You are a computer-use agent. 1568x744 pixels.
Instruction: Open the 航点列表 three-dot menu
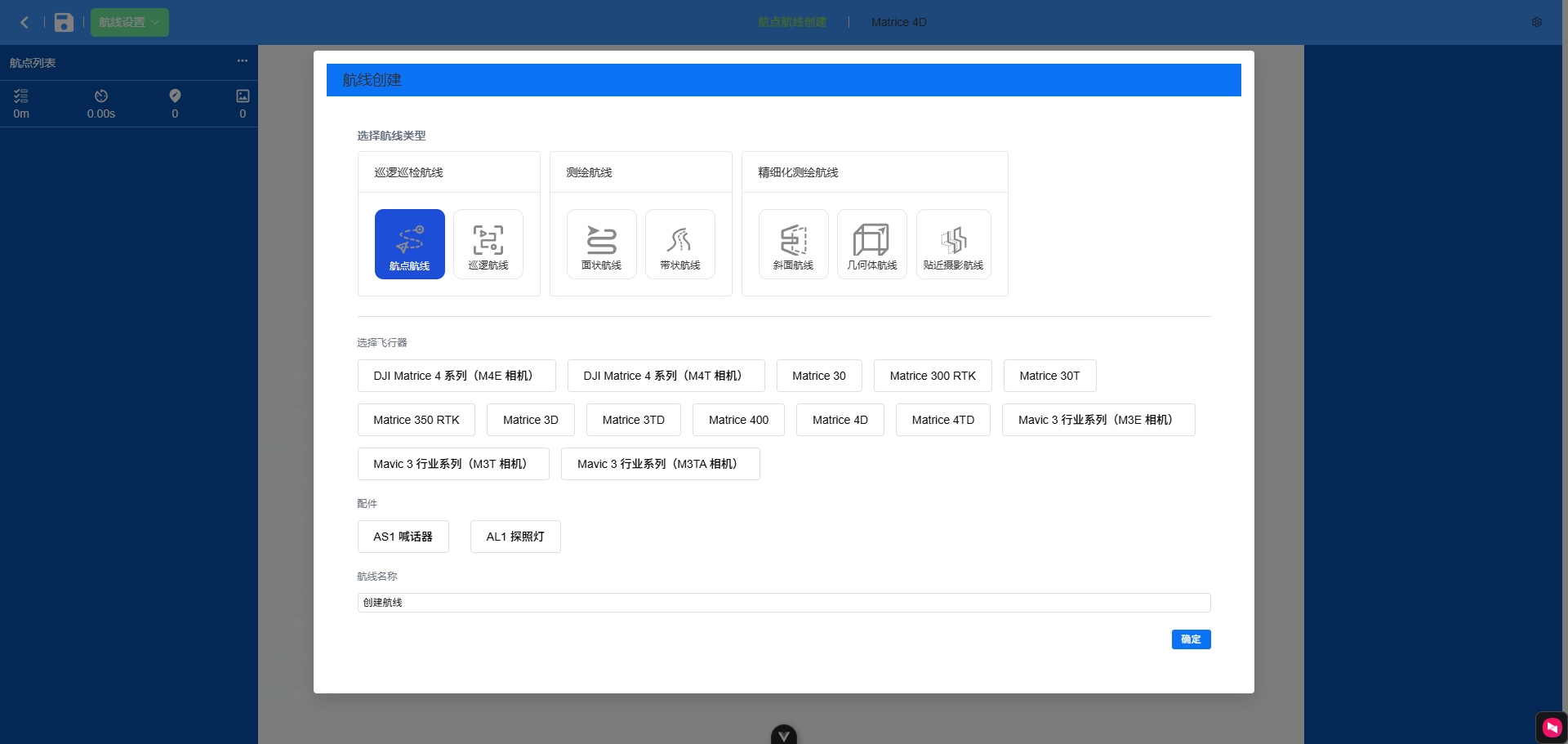pyautogui.click(x=243, y=61)
